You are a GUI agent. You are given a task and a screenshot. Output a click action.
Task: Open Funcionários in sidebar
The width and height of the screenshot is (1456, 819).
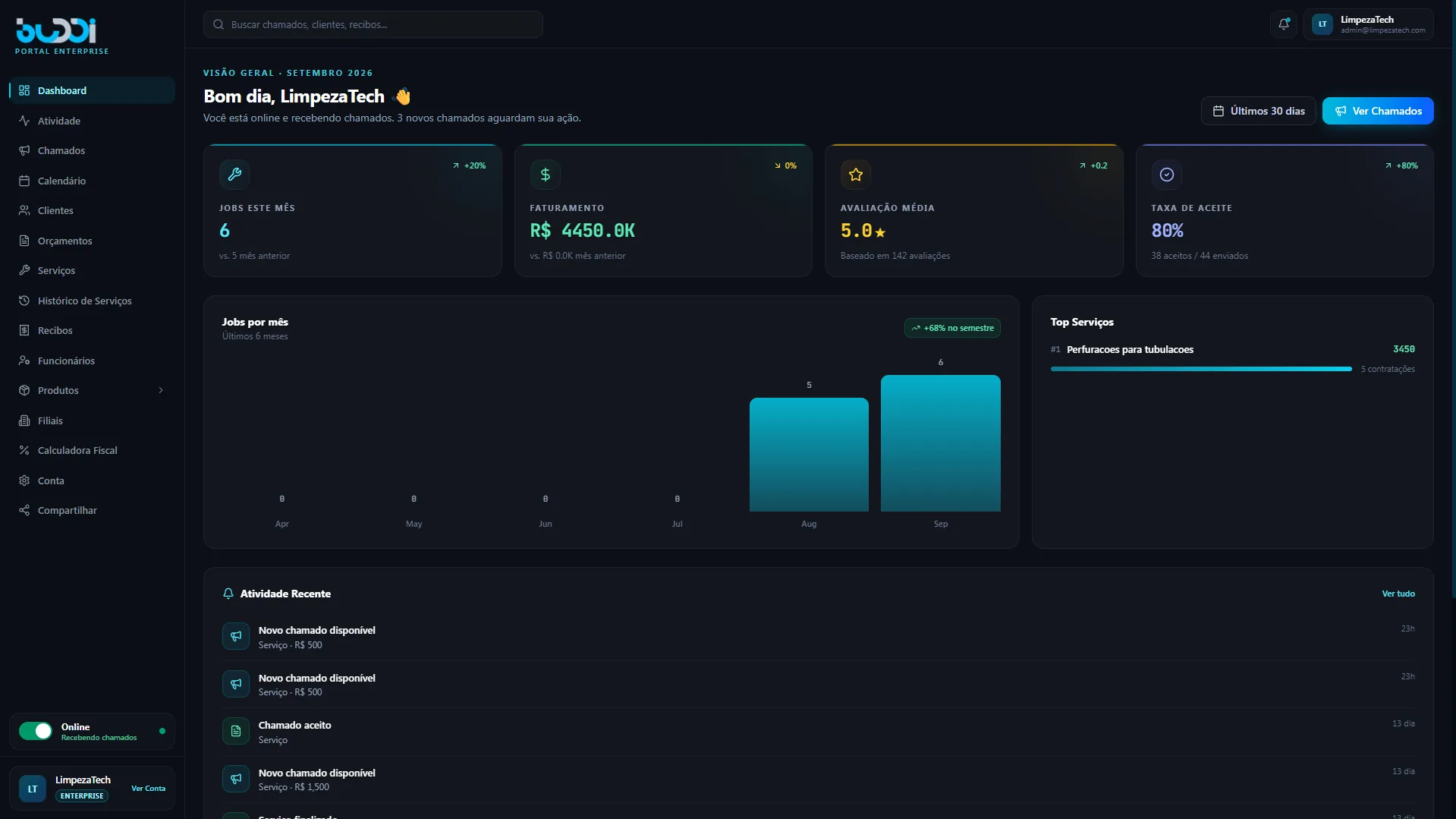pyautogui.click(x=92, y=361)
